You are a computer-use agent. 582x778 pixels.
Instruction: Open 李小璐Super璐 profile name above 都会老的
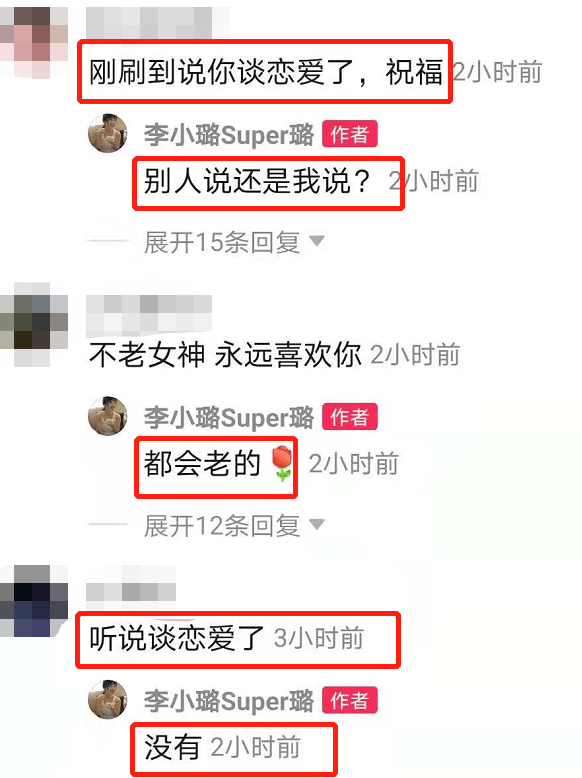pyautogui.click(x=229, y=417)
